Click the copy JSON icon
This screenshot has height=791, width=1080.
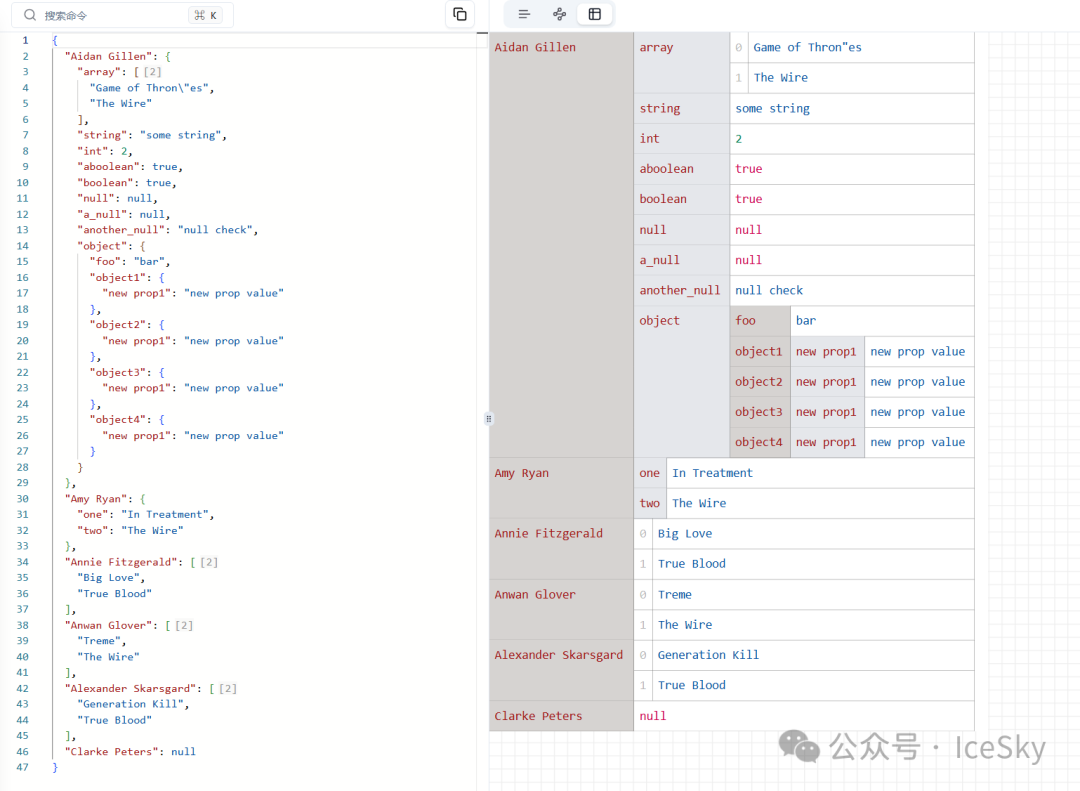(460, 14)
